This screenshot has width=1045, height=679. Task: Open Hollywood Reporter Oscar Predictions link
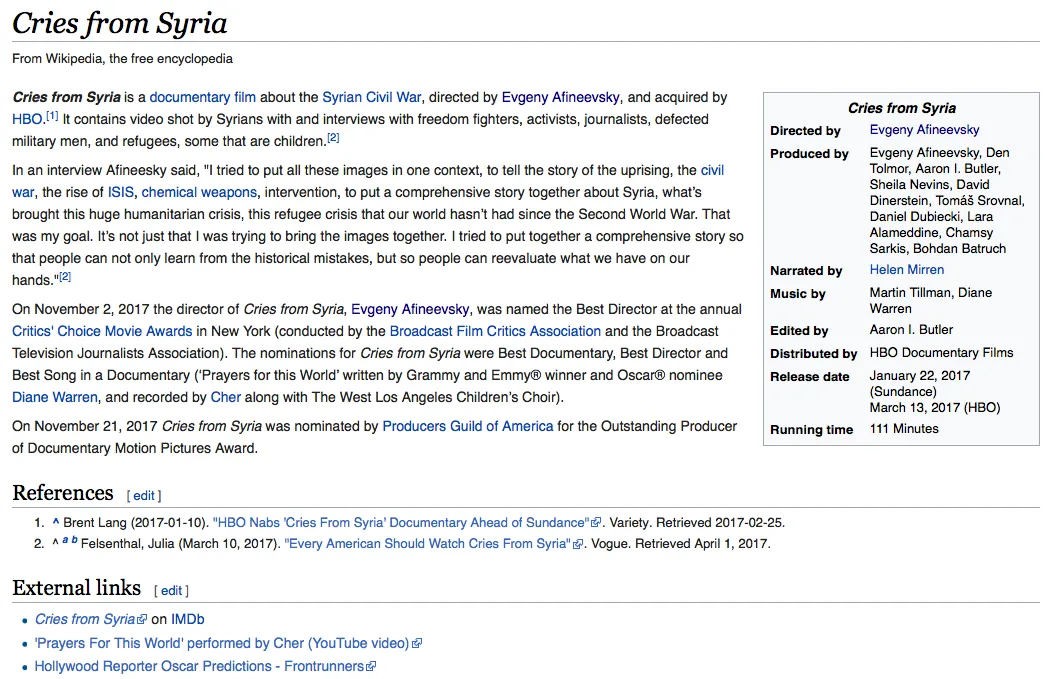199,666
